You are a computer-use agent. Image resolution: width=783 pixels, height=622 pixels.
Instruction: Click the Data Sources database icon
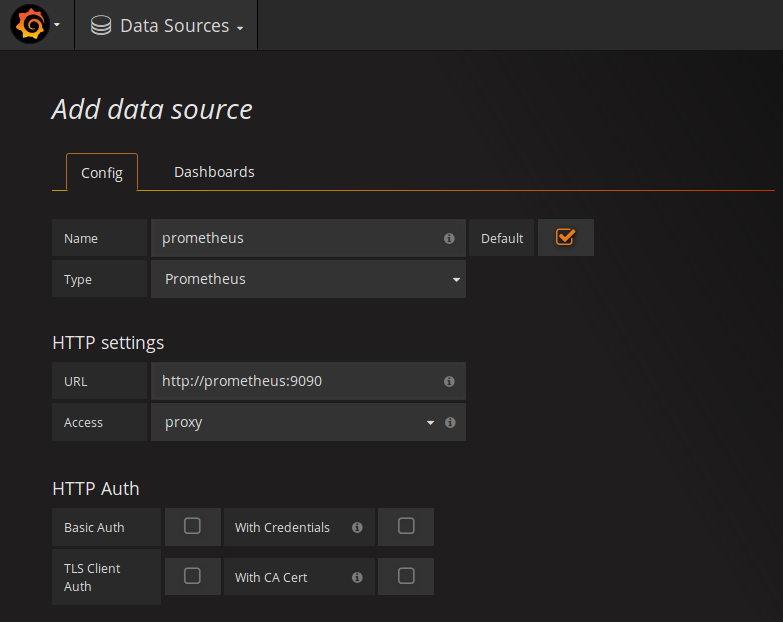(101, 25)
